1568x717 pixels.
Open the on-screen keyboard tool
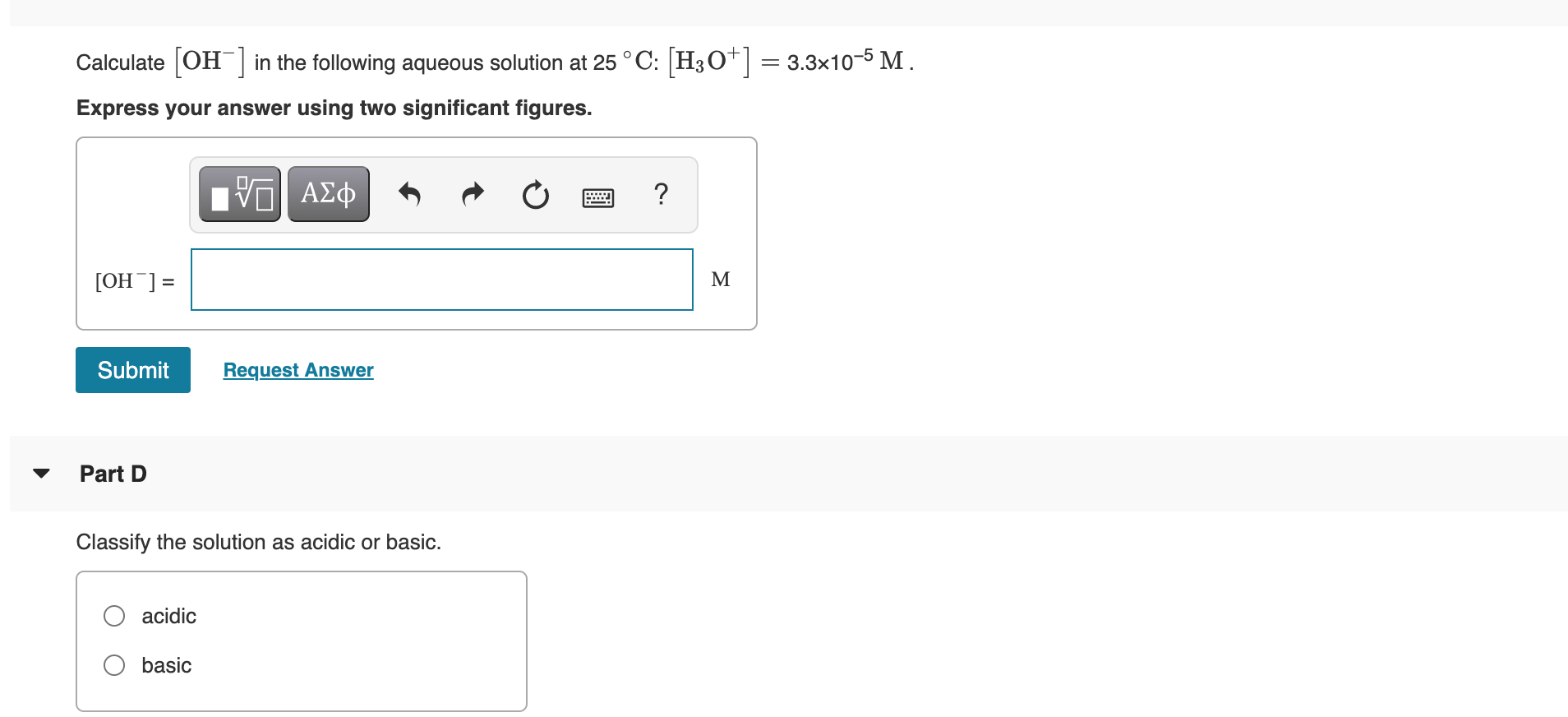coord(598,196)
